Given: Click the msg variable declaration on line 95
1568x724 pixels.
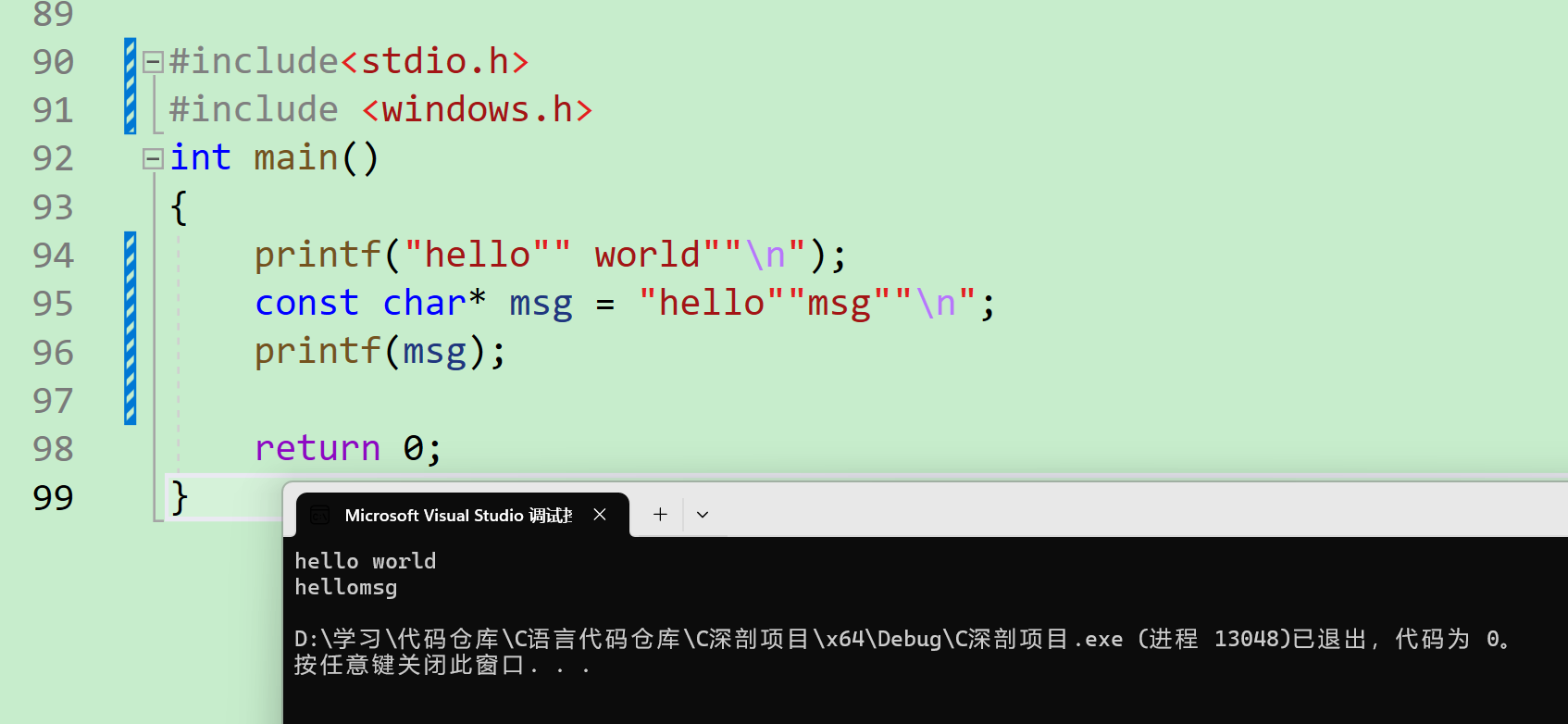Looking at the screenshot, I should click(541, 304).
